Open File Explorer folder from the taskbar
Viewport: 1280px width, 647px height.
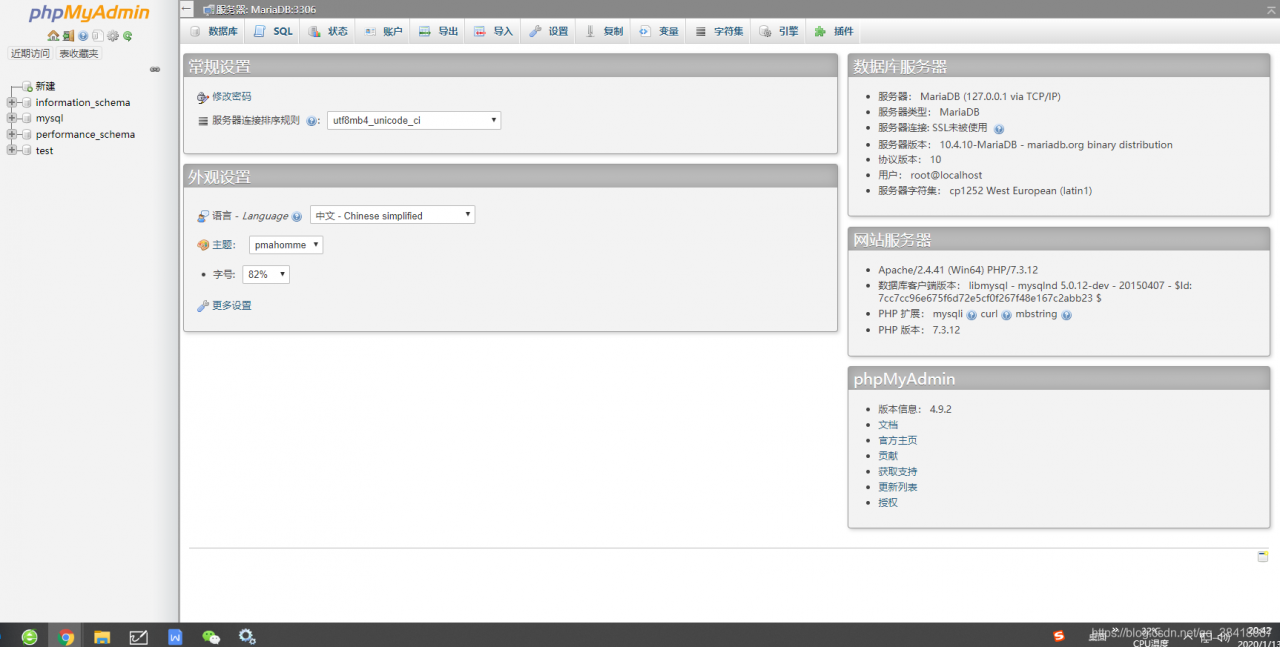tap(102, 636)
